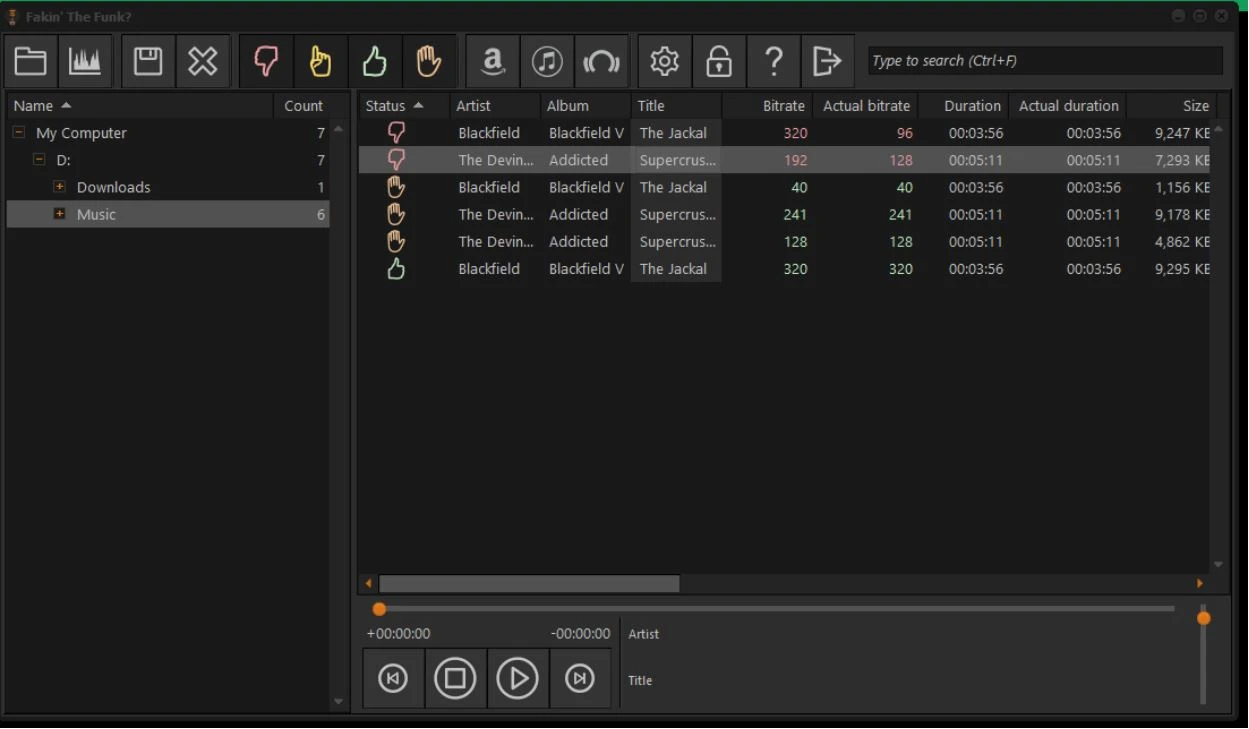Viewport: 1249px width, 729px height.
Task: Collapse the My Computer tree node
Action: pyautogui.click(x=19, y=133)
